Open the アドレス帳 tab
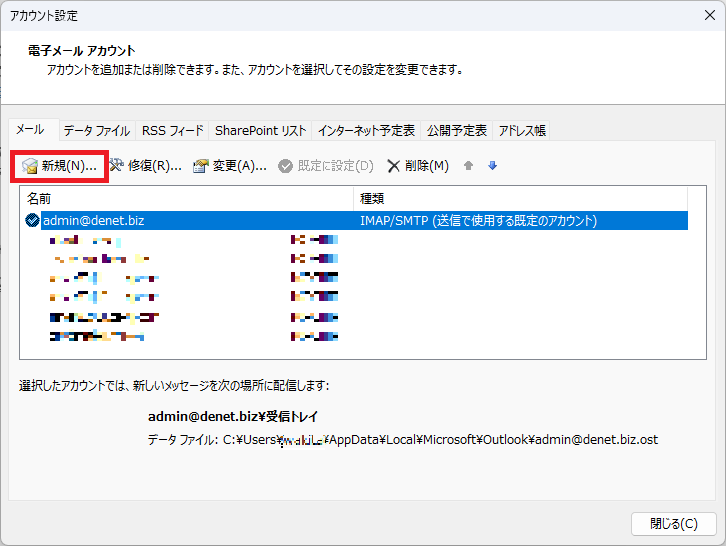Image resolution: width=726 pixels, height=546 pixels. pos(522,131)
